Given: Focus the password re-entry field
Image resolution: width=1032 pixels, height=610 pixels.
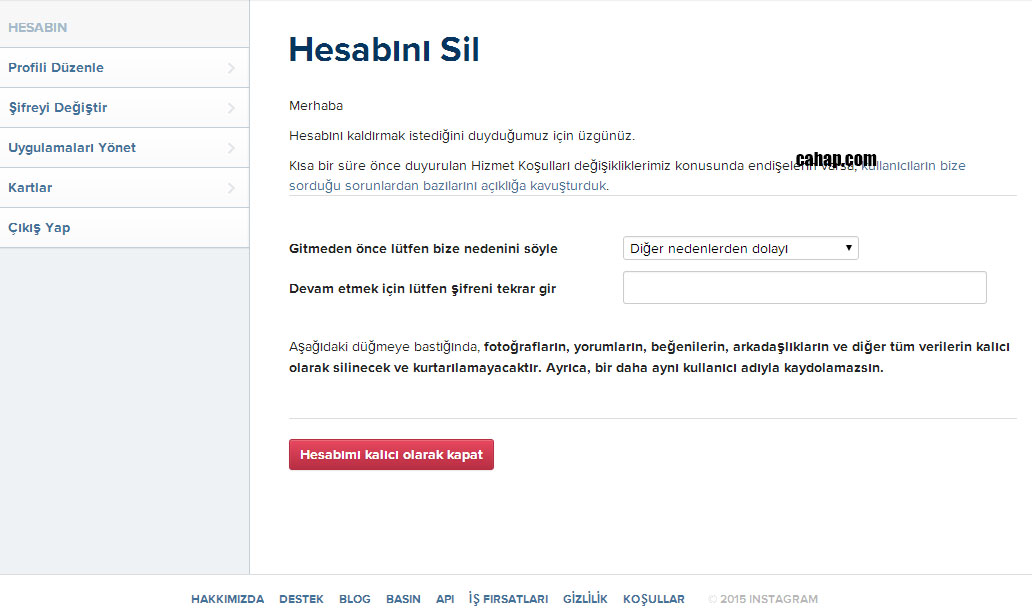Looking at the screenshot, I should [x=804, y=287].
